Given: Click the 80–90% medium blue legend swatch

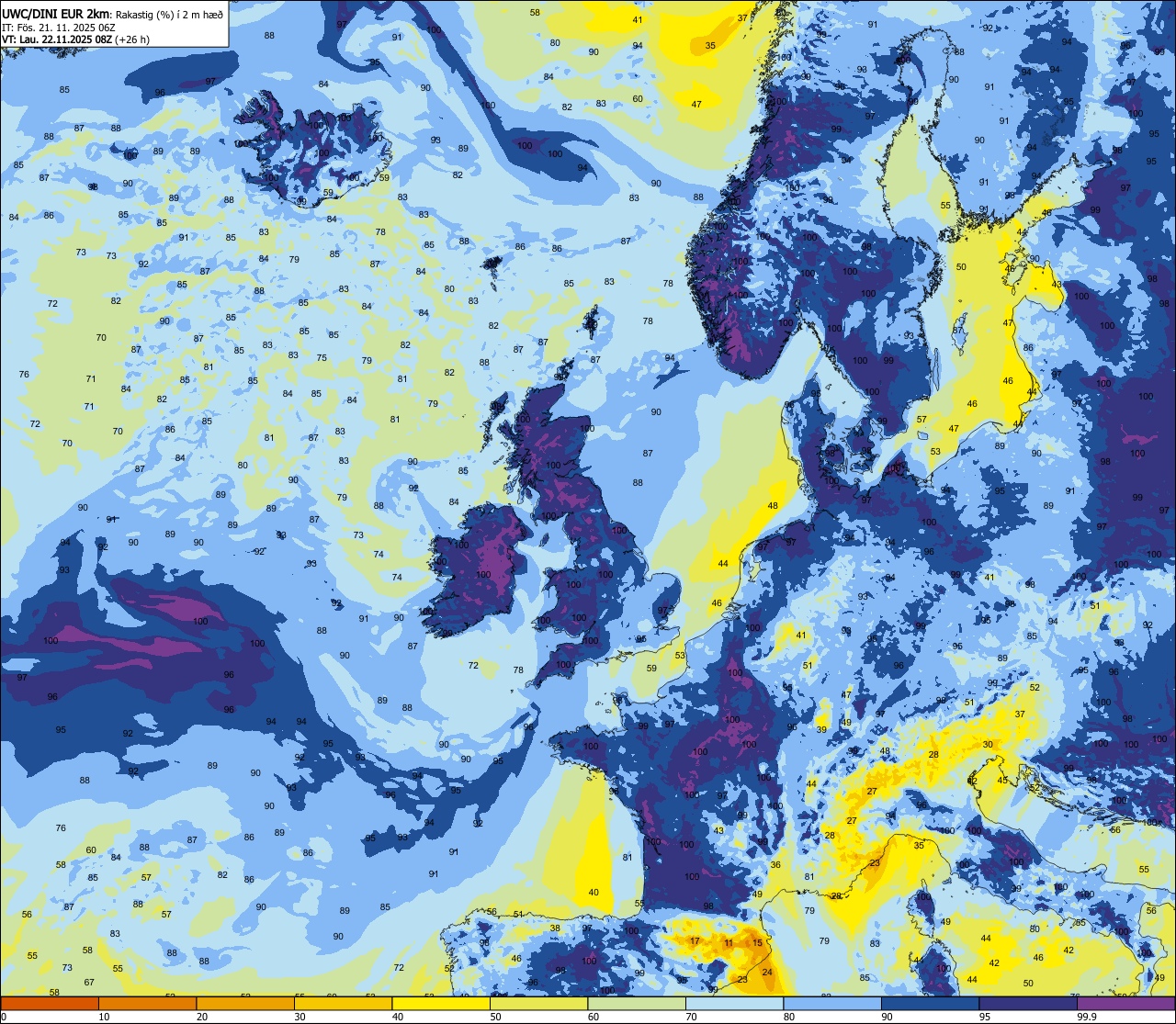Looking at the screenshot, I should click(832, 1003).
